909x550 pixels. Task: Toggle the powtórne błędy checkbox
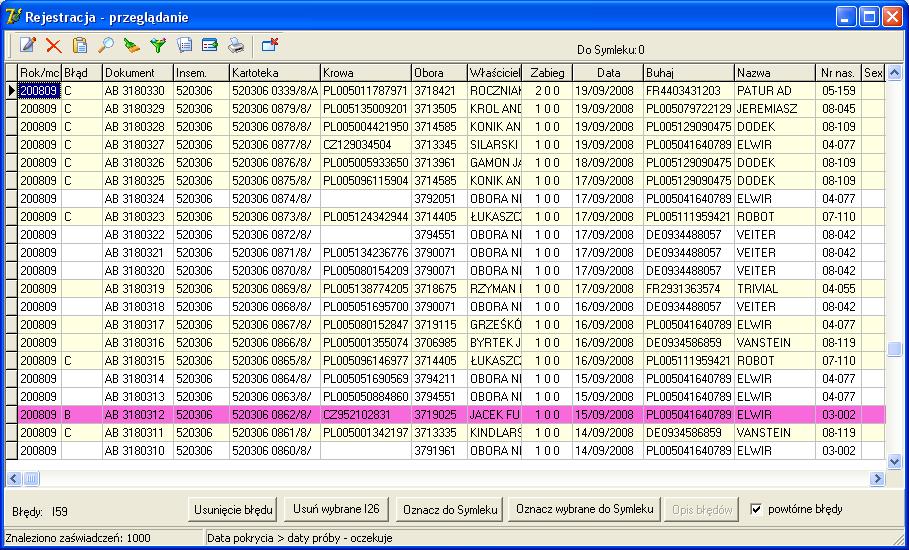pyautogui.click(x=756, y=509)
